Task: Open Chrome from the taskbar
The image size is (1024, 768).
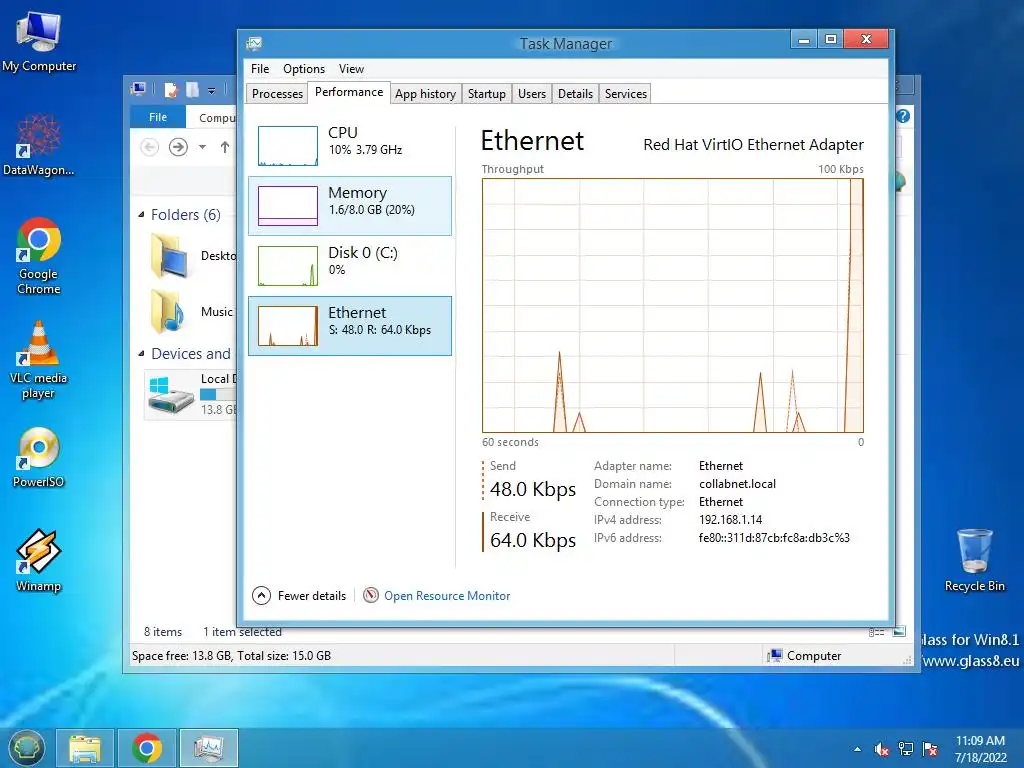Action: click(x=147, y=748)
